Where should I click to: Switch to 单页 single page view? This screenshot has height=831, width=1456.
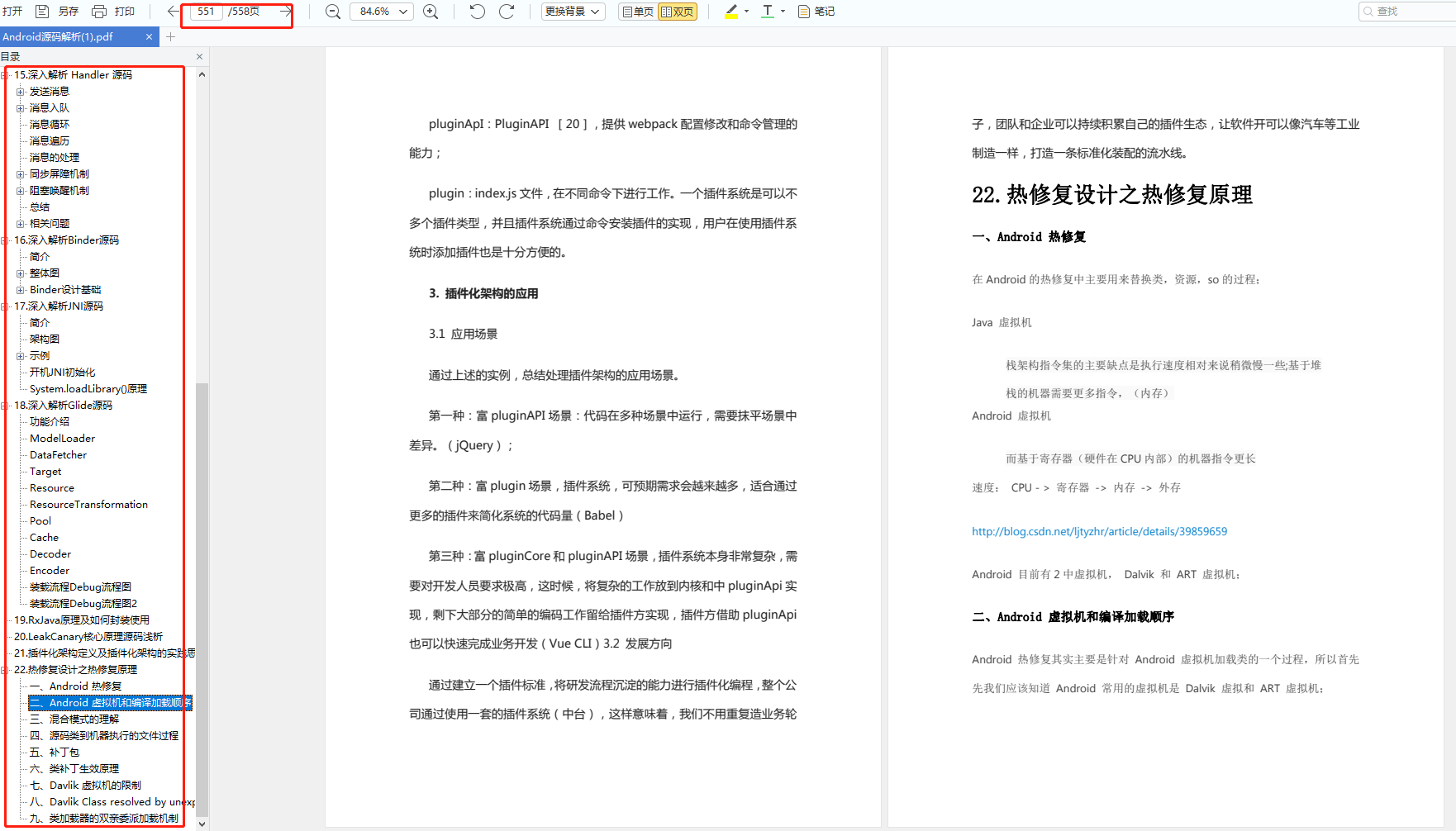pyautogui.click(x=638, y=12)
